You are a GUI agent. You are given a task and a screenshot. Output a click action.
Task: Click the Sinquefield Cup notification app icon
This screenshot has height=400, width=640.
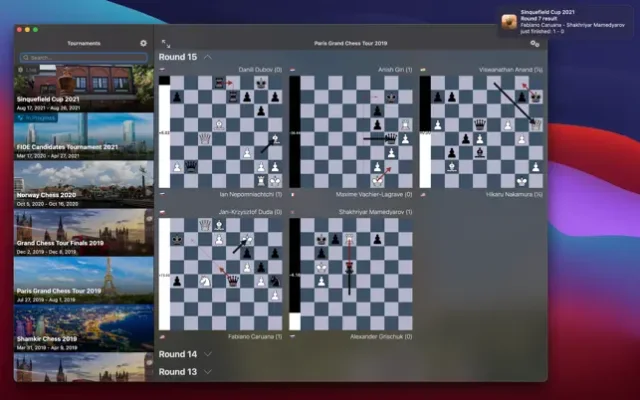509,20
